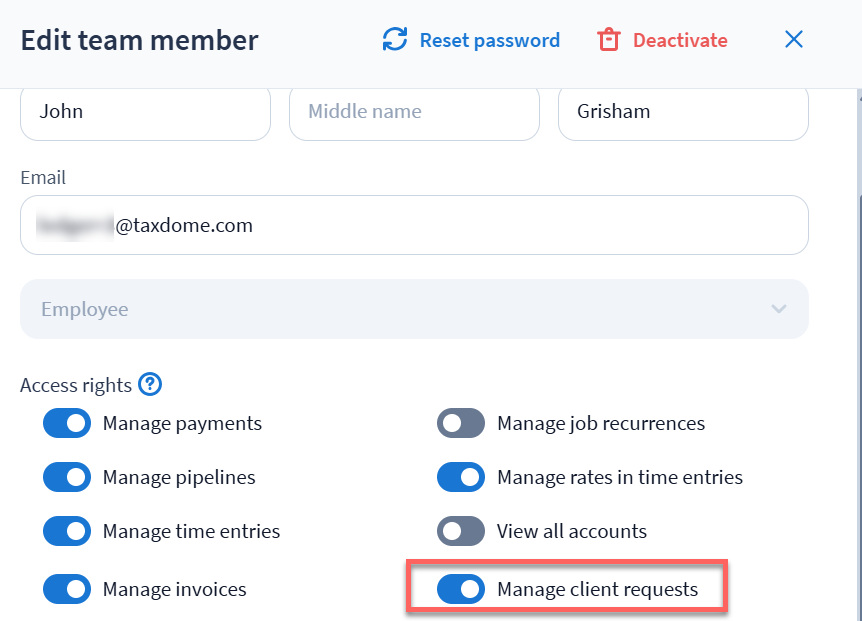Disable Manage client requests toggle
This screenshot has height=621, width=862.
pyautogui.click(x=461, y=589)
